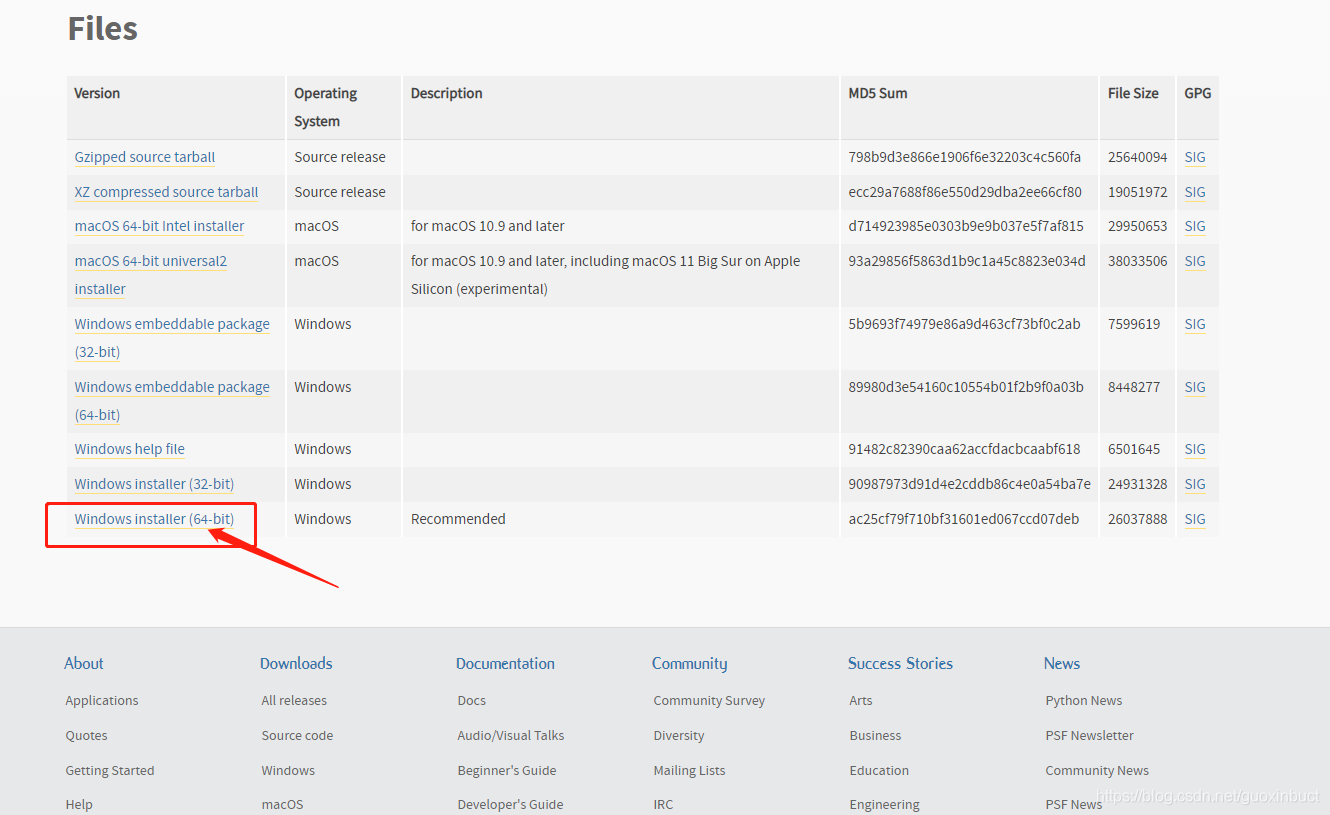Open Windows link under Downloads footer
The image size is (1330, 815).
coord(288,770)
